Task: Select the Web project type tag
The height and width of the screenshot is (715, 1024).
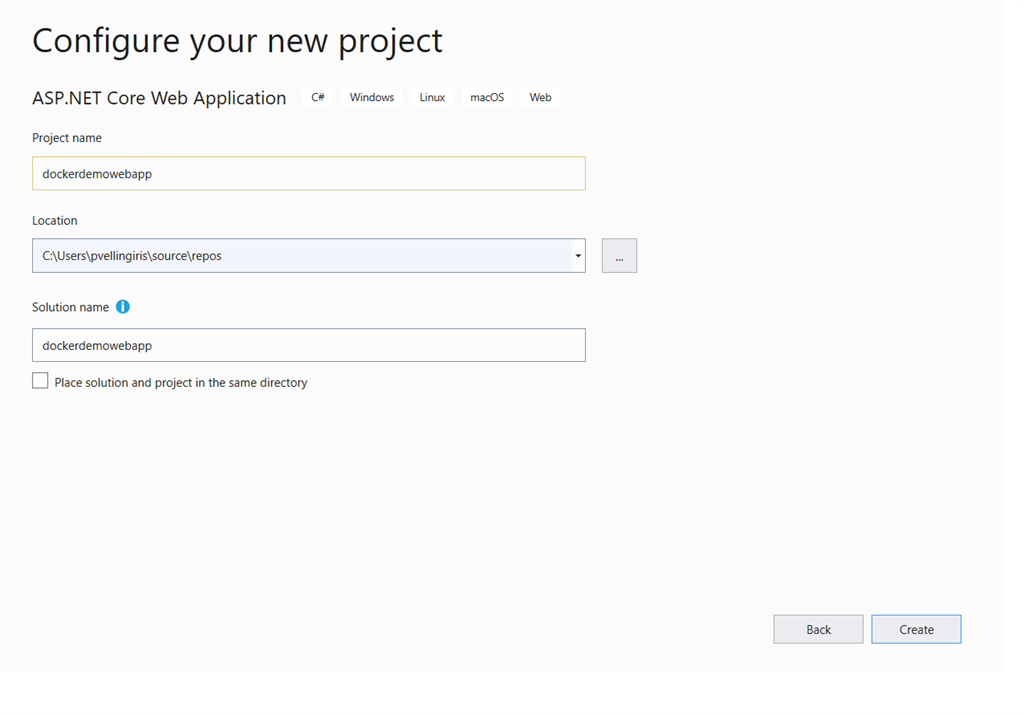Action: click(540, 97)
